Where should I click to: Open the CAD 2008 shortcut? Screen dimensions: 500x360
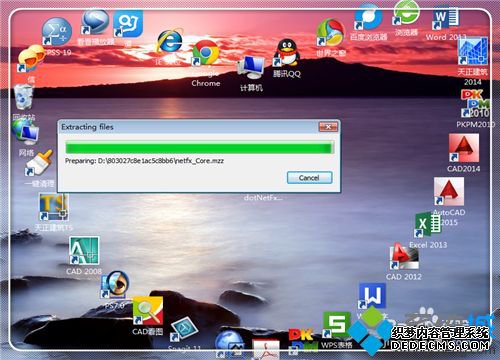pyautogui.click(x=84, y=251)
